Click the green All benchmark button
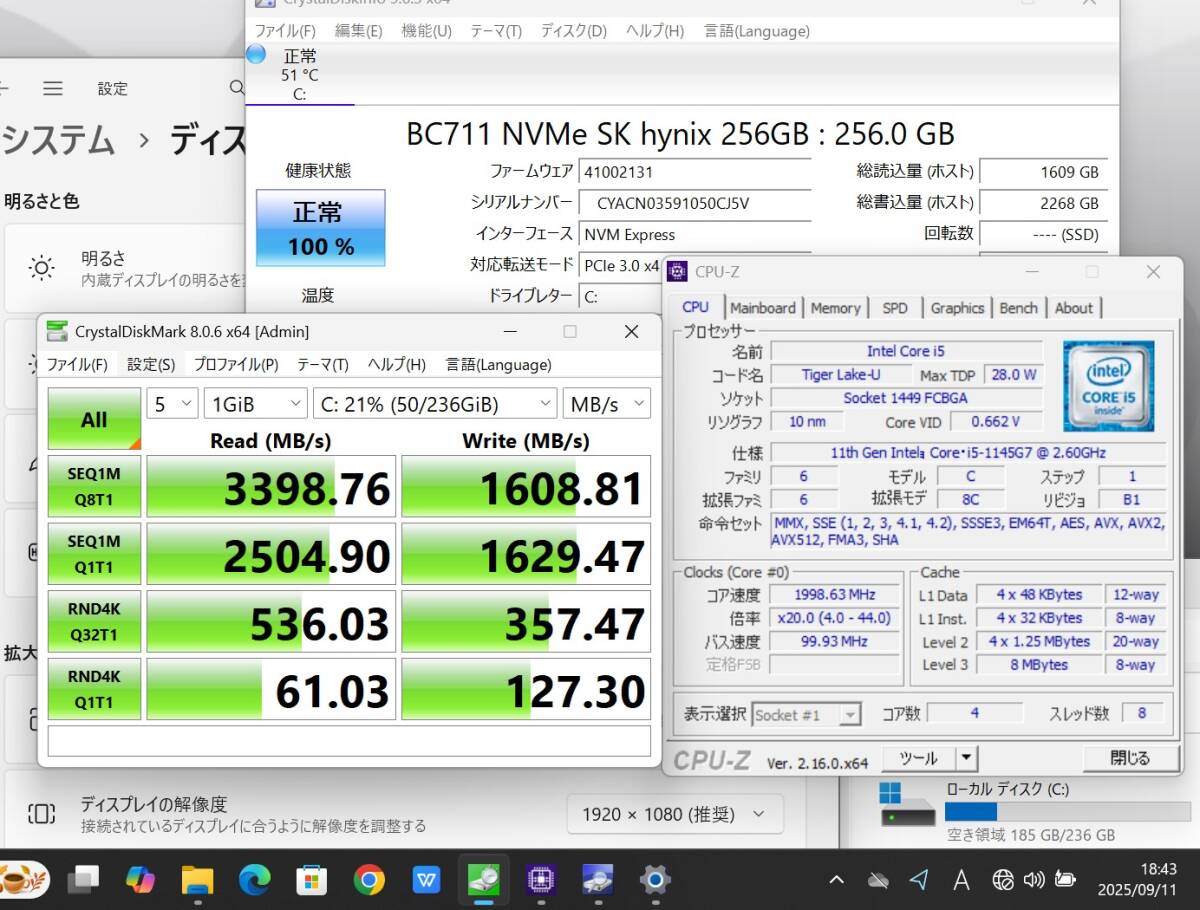1200x910 pixels. click(94, 419)
